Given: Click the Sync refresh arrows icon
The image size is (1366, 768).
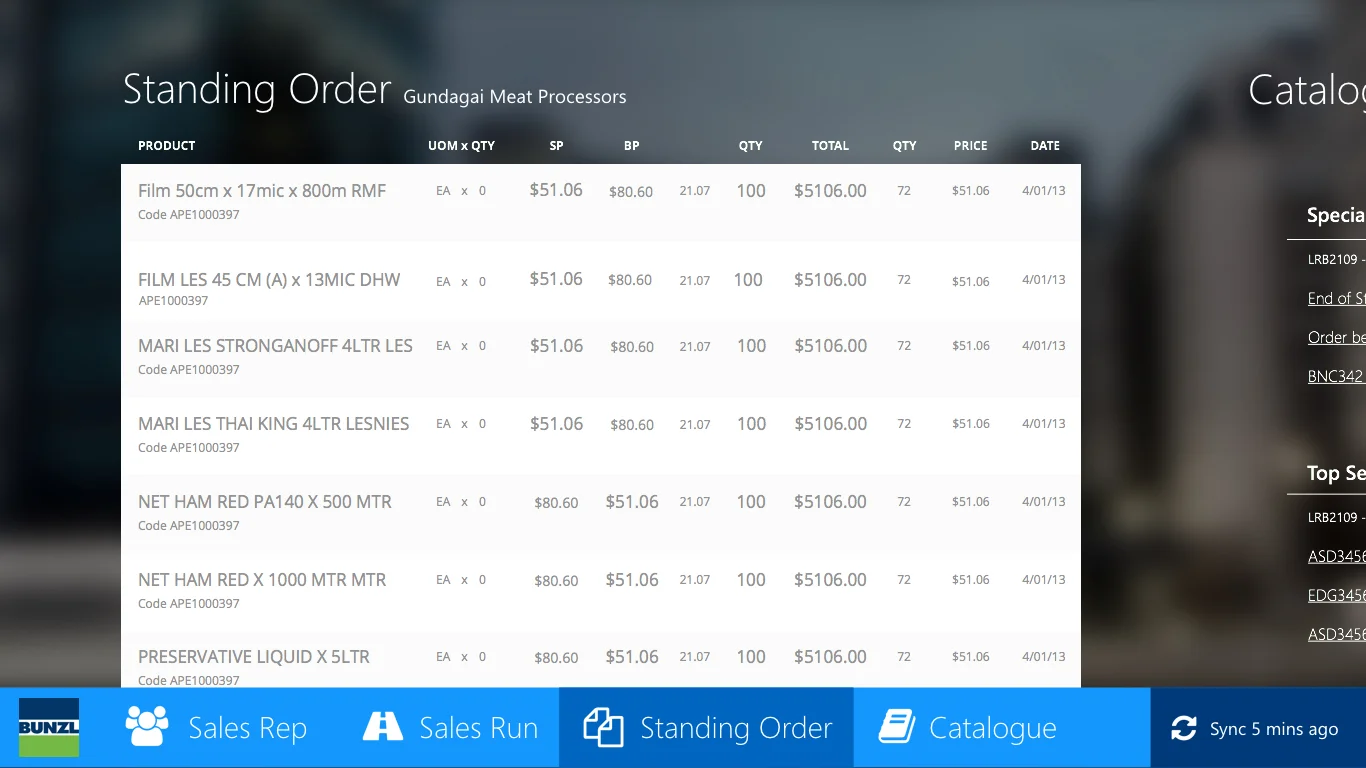Looking at the screenshot, I should click(1184, 728).
